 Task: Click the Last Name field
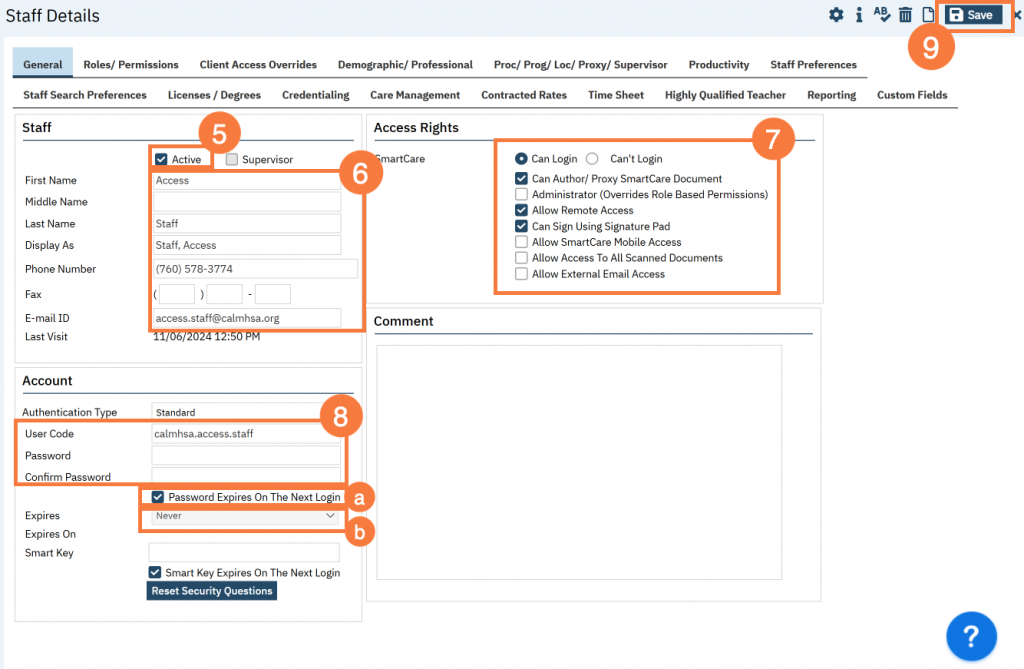[x=246, y=223]
